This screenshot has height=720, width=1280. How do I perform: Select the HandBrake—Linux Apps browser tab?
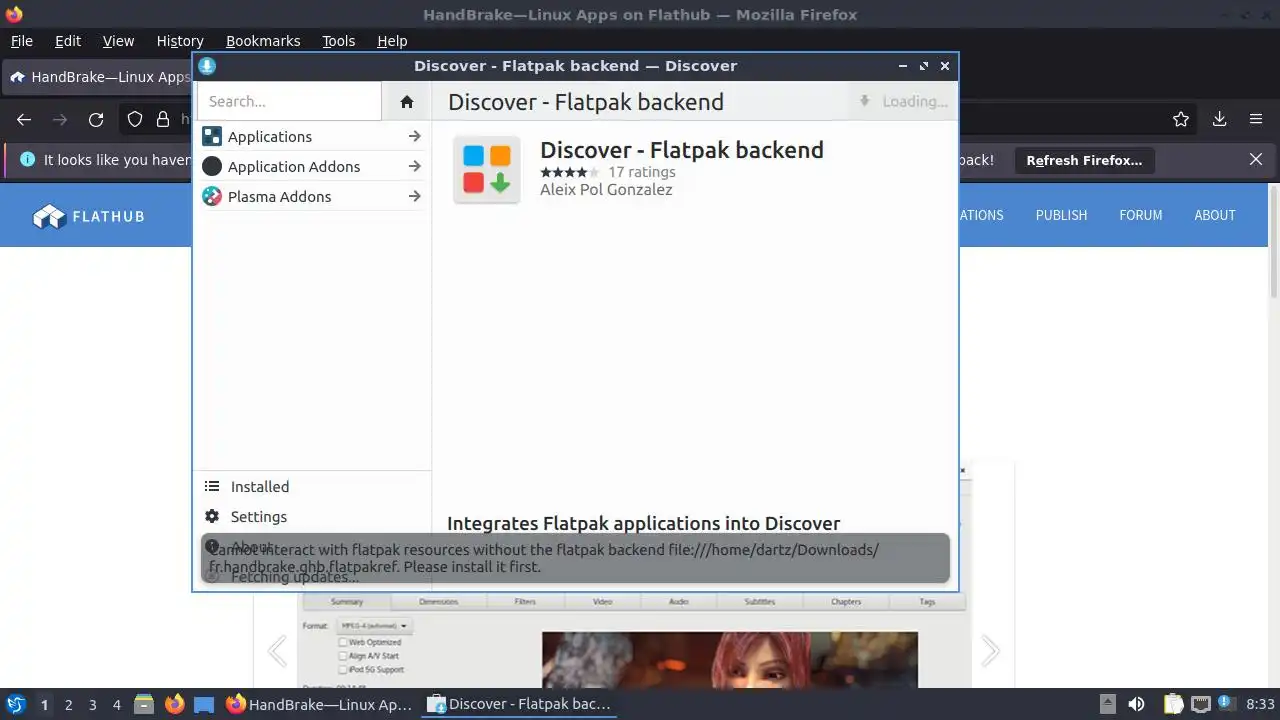coord(98,77)
